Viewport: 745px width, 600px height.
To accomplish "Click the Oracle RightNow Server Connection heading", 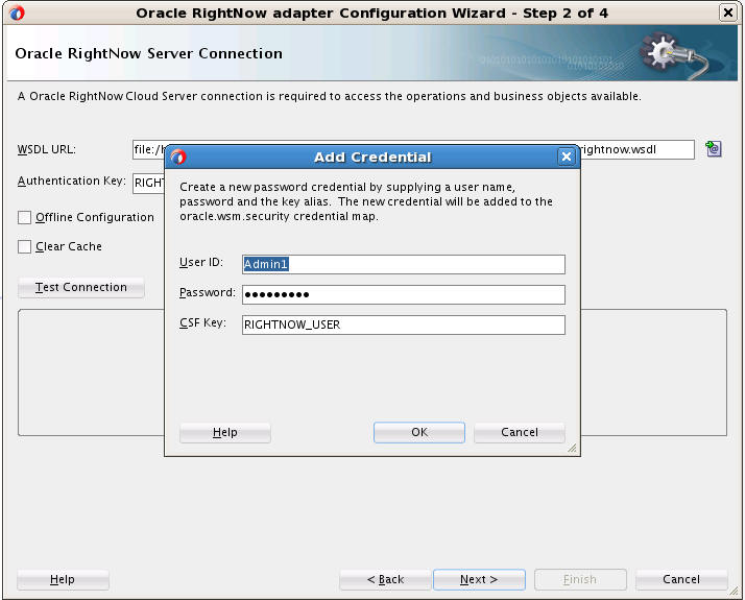I will [x=149, y=53].
